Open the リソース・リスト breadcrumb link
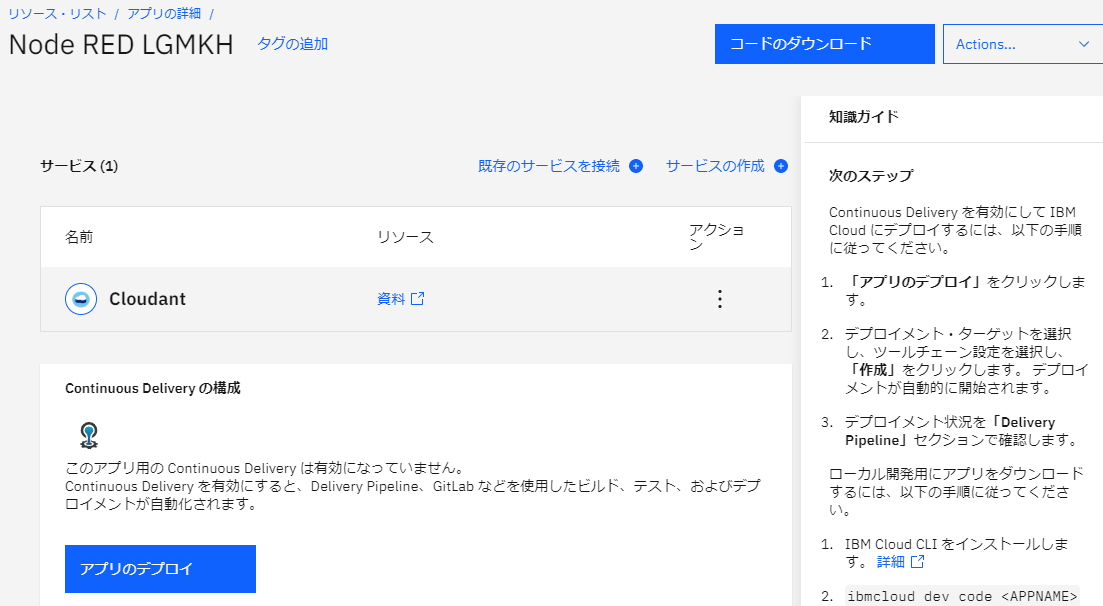Screen dimensions: 1103x606 click(58, 13)
